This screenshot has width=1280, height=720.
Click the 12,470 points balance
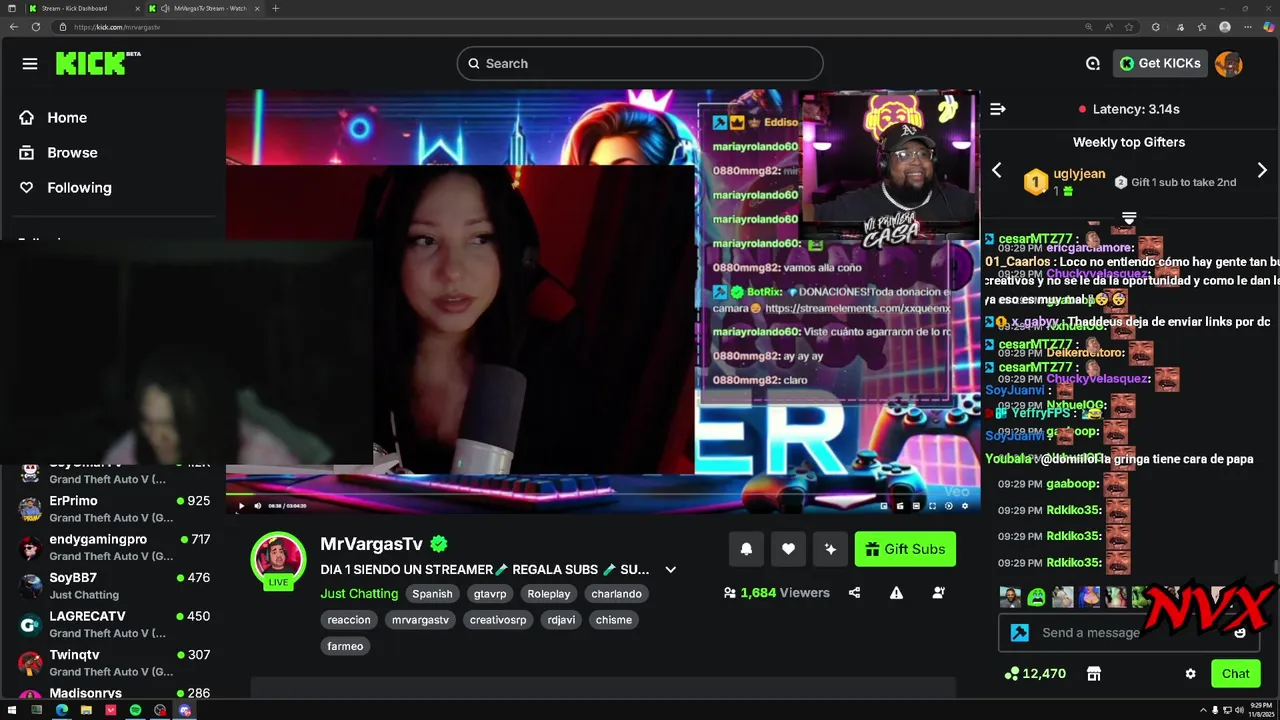(x=1036, y=674)
